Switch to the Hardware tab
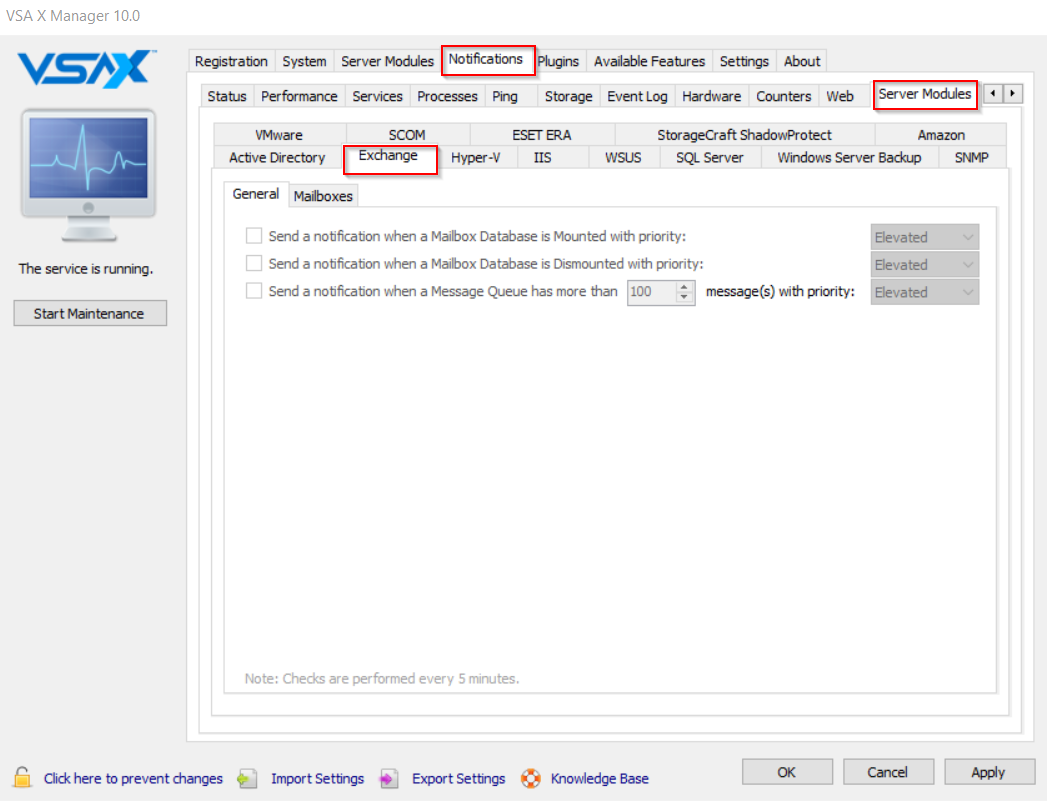 [x=711, y=96]
